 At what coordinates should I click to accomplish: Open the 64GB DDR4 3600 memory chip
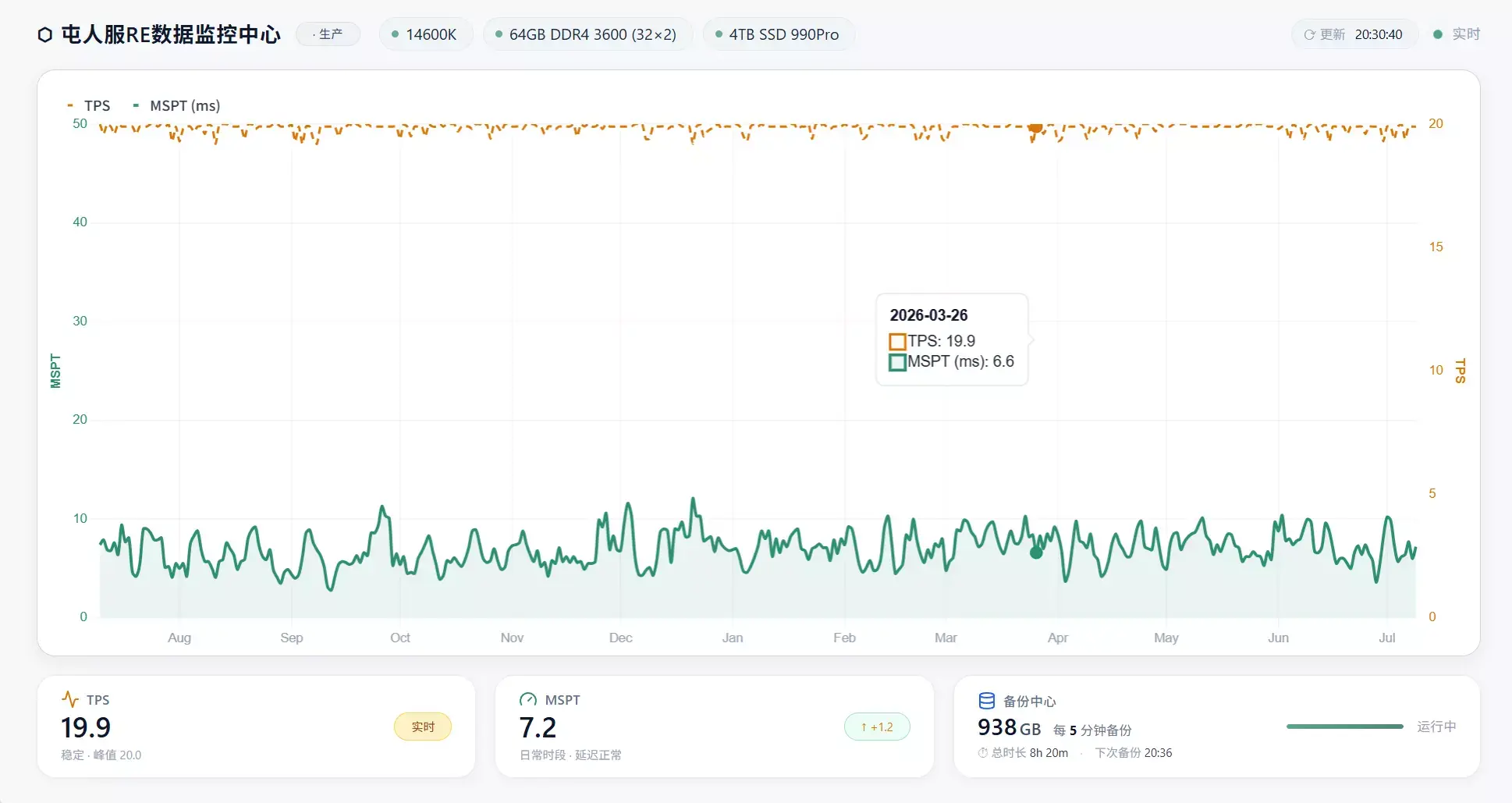point(587,34)
